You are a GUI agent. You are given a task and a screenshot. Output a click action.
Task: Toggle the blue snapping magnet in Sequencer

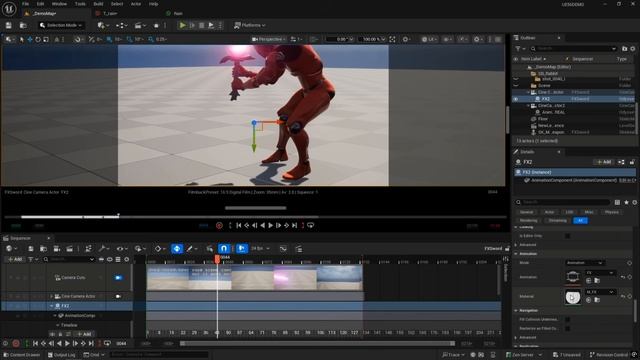point(224,249)
